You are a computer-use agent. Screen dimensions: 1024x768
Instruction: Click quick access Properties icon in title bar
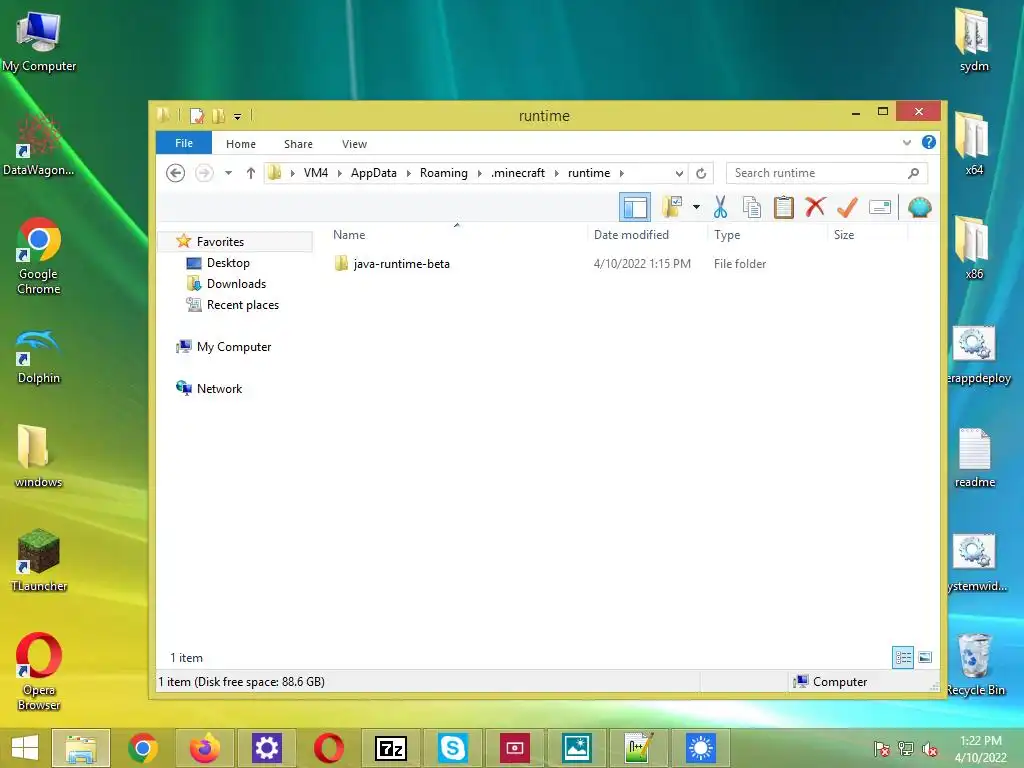pos(197,116)
